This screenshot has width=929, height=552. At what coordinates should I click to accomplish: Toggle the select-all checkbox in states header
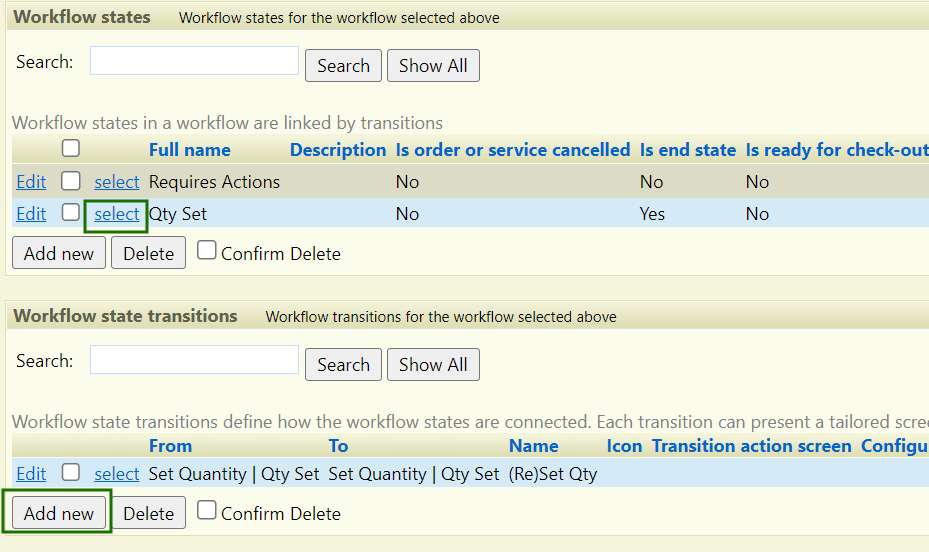(71, 148)
